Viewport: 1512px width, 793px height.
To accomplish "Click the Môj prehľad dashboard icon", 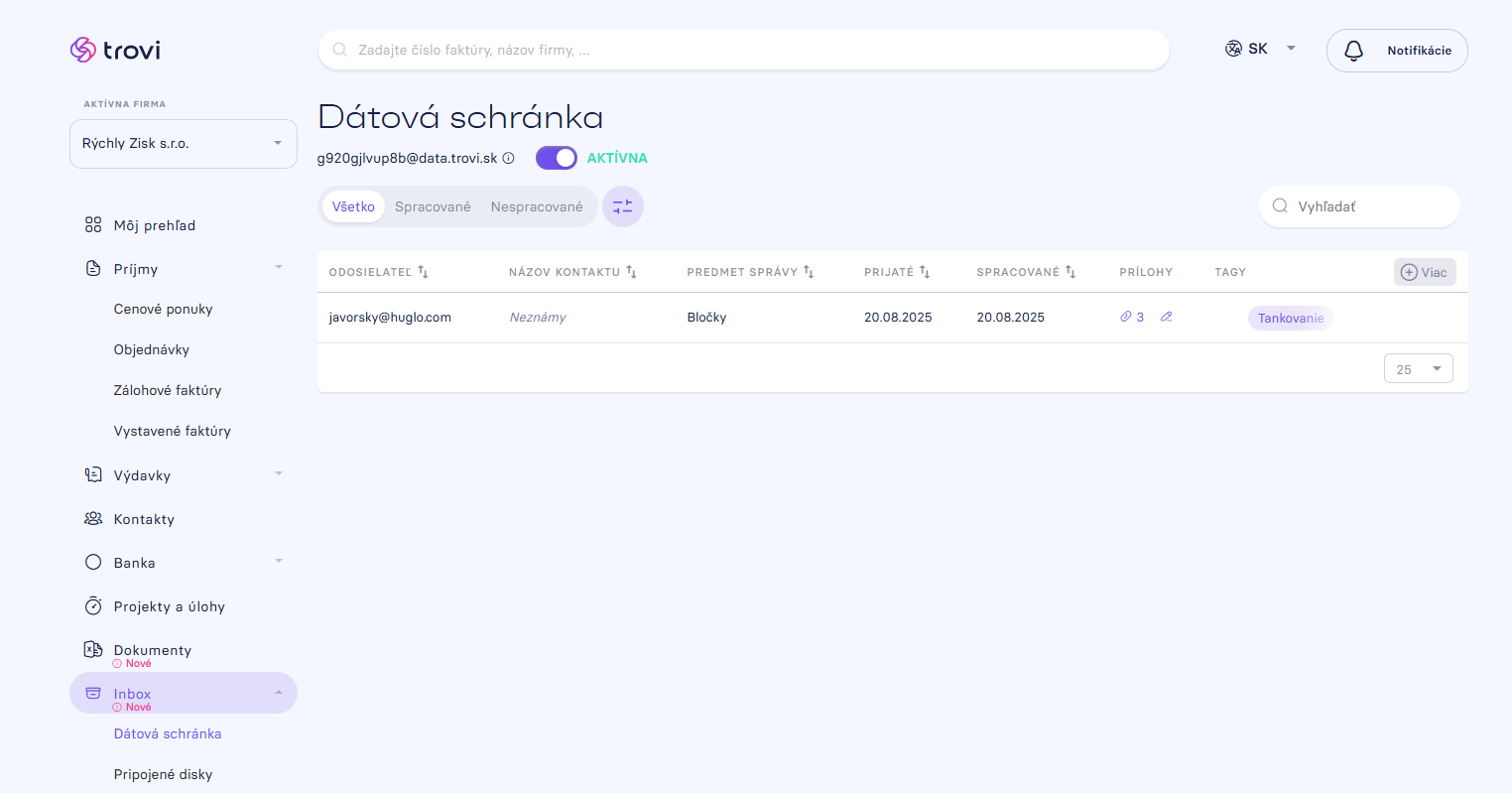I will tap(93, 225).
